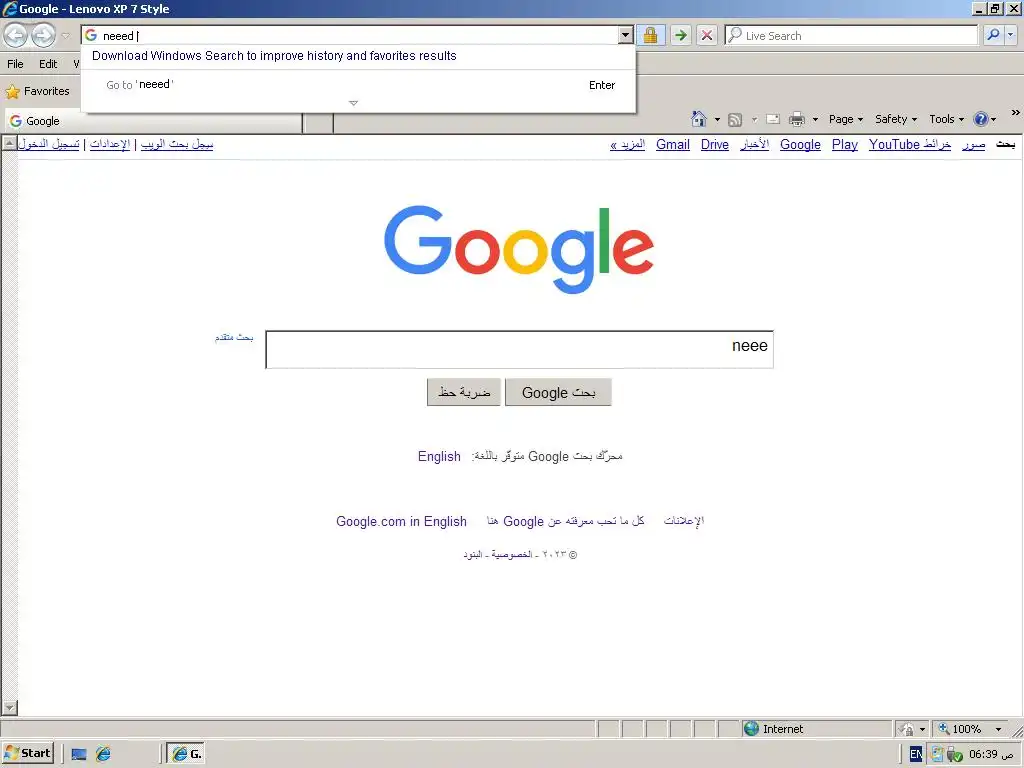Open the search provider options dropdown

[1010, 35]
